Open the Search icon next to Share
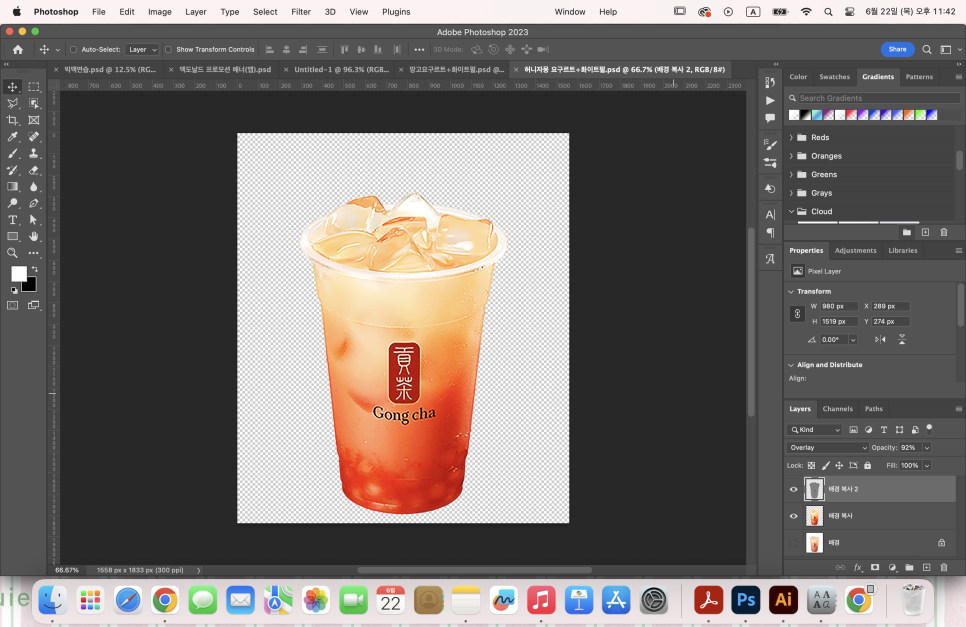 (927, 49)
